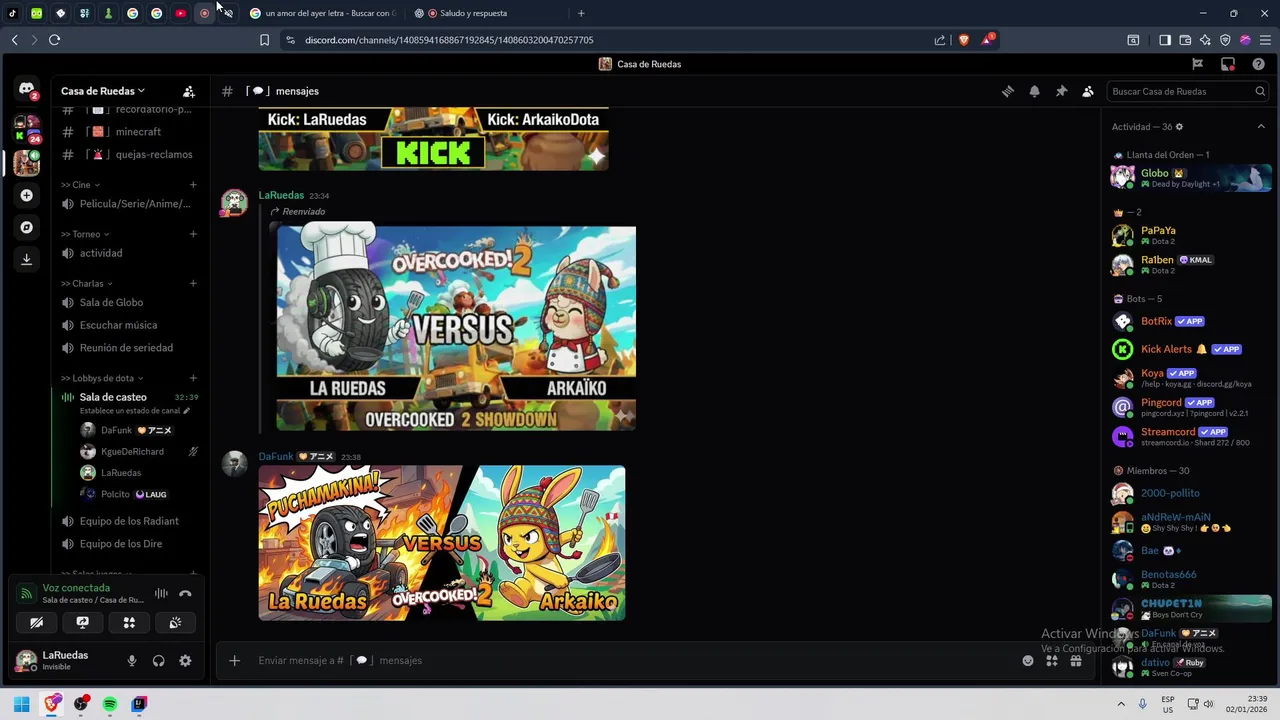This screenshot has width=1280, height=720.
Task: Open user settings gear icon
Action: (185, 661)
